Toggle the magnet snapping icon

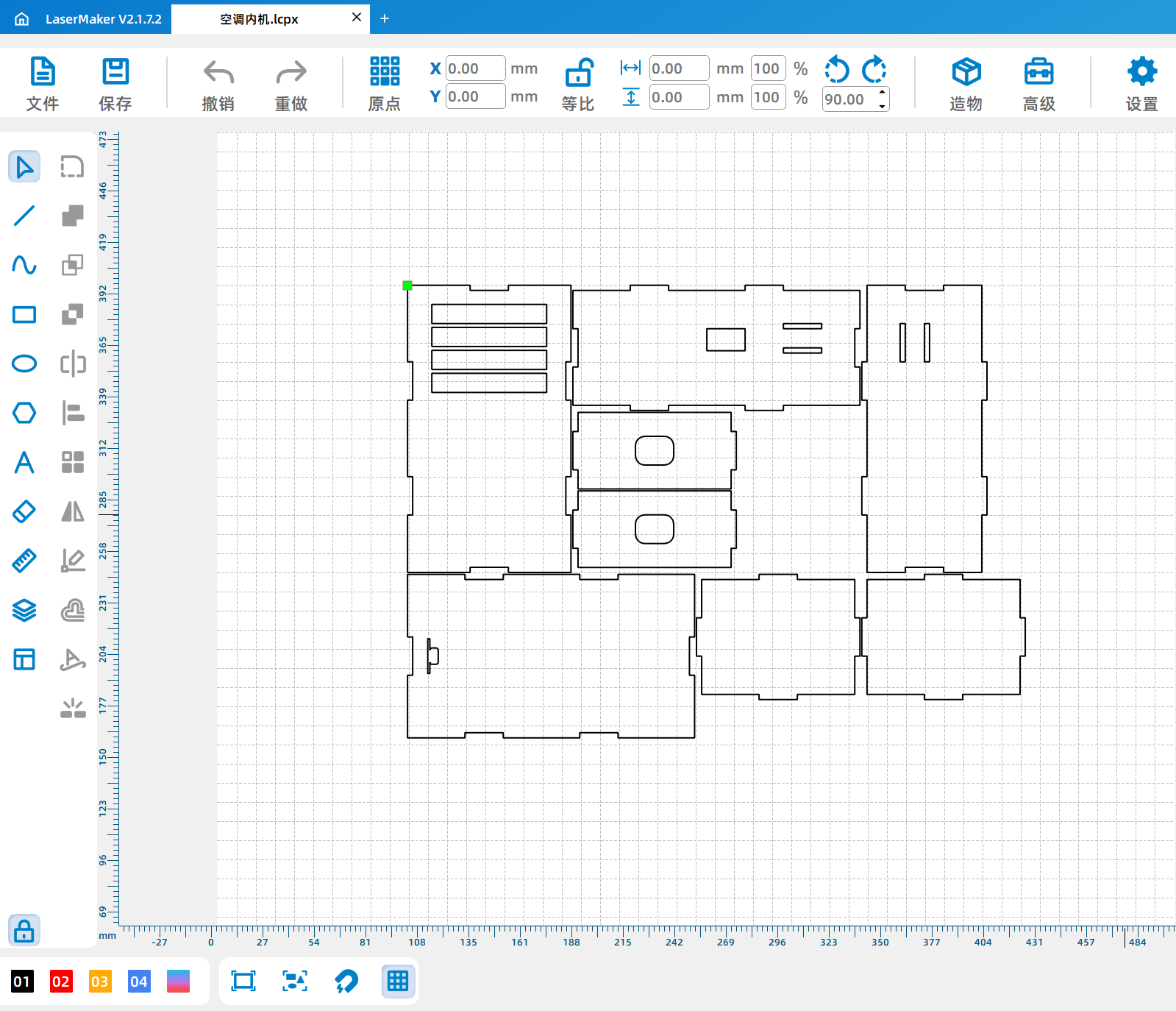click(346, 981)
